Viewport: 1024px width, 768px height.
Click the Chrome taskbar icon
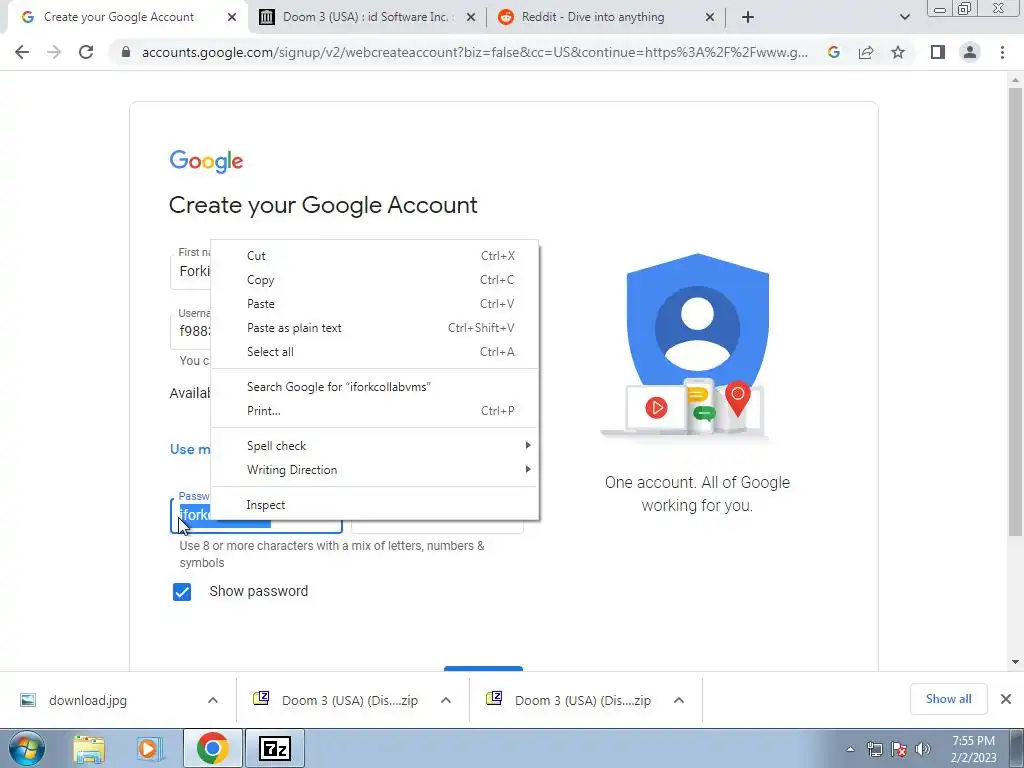click(x=212, y=748)
